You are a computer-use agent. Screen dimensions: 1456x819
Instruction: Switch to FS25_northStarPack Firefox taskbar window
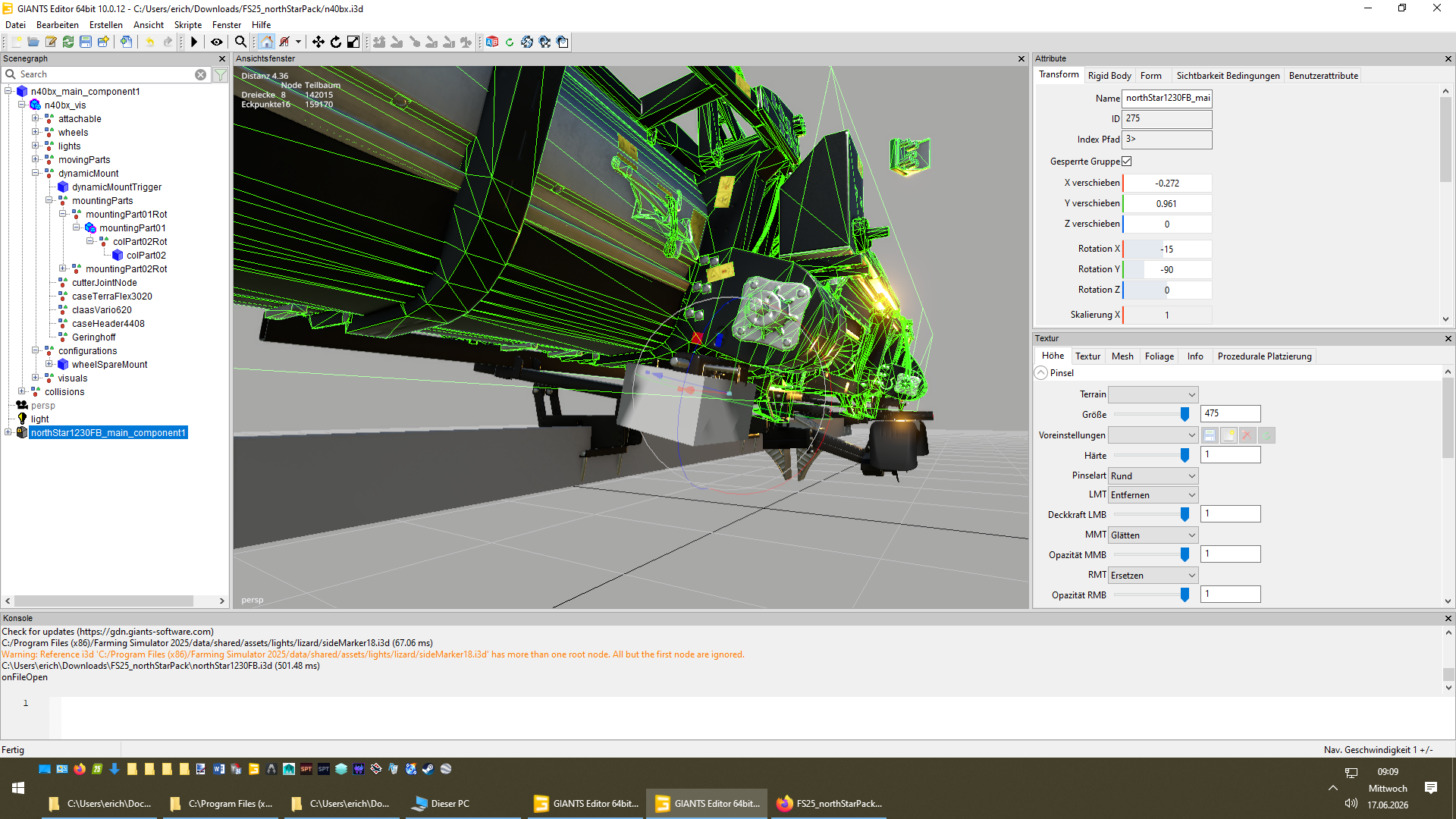(830, 803)
